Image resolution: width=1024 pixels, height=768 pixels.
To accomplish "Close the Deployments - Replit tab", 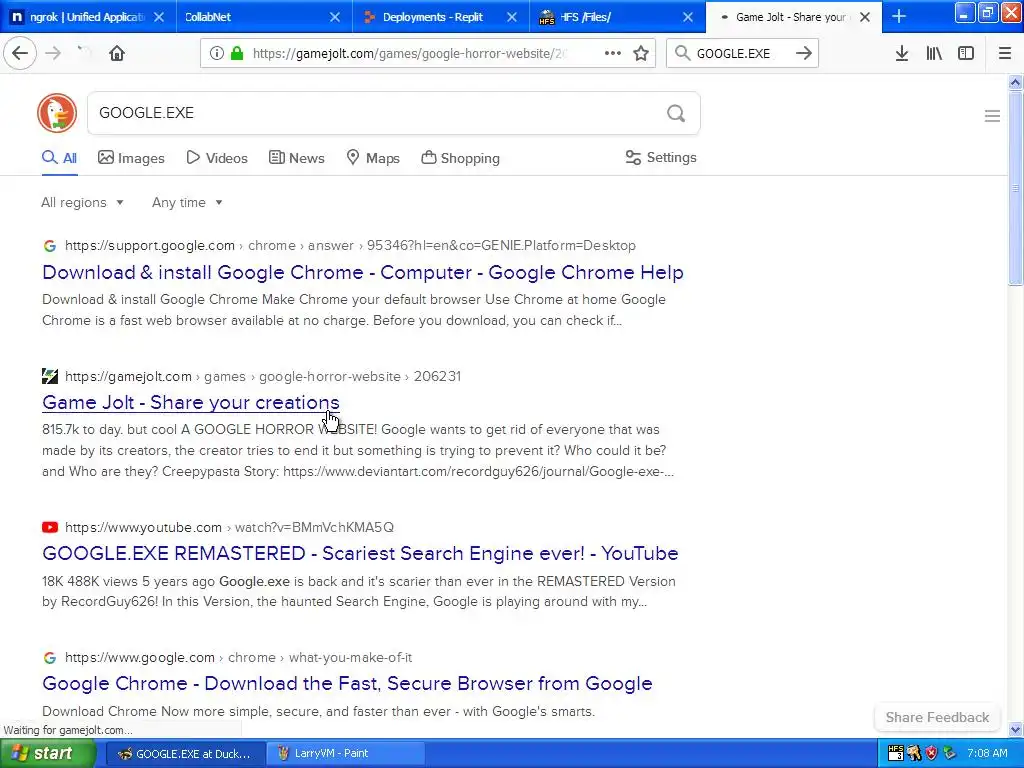I will point(512,17).
